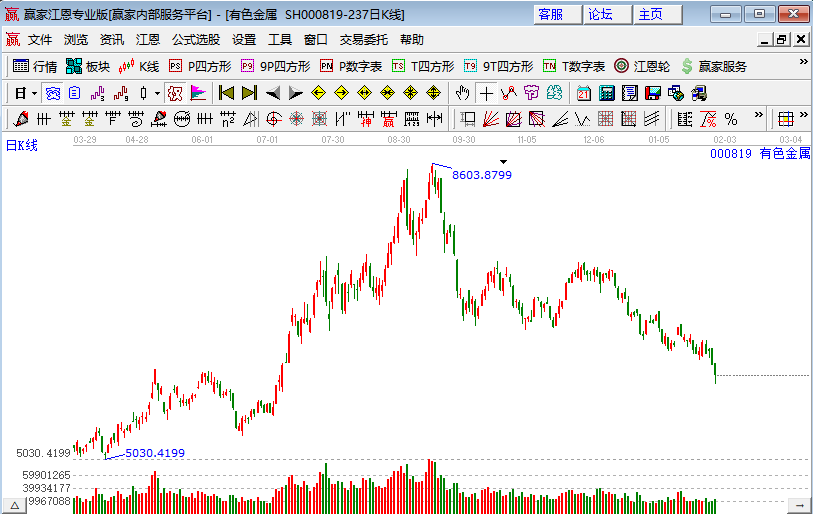Open the P数字表 tool
The height and width of the screenshot is (514, 813).
(351, 66)
